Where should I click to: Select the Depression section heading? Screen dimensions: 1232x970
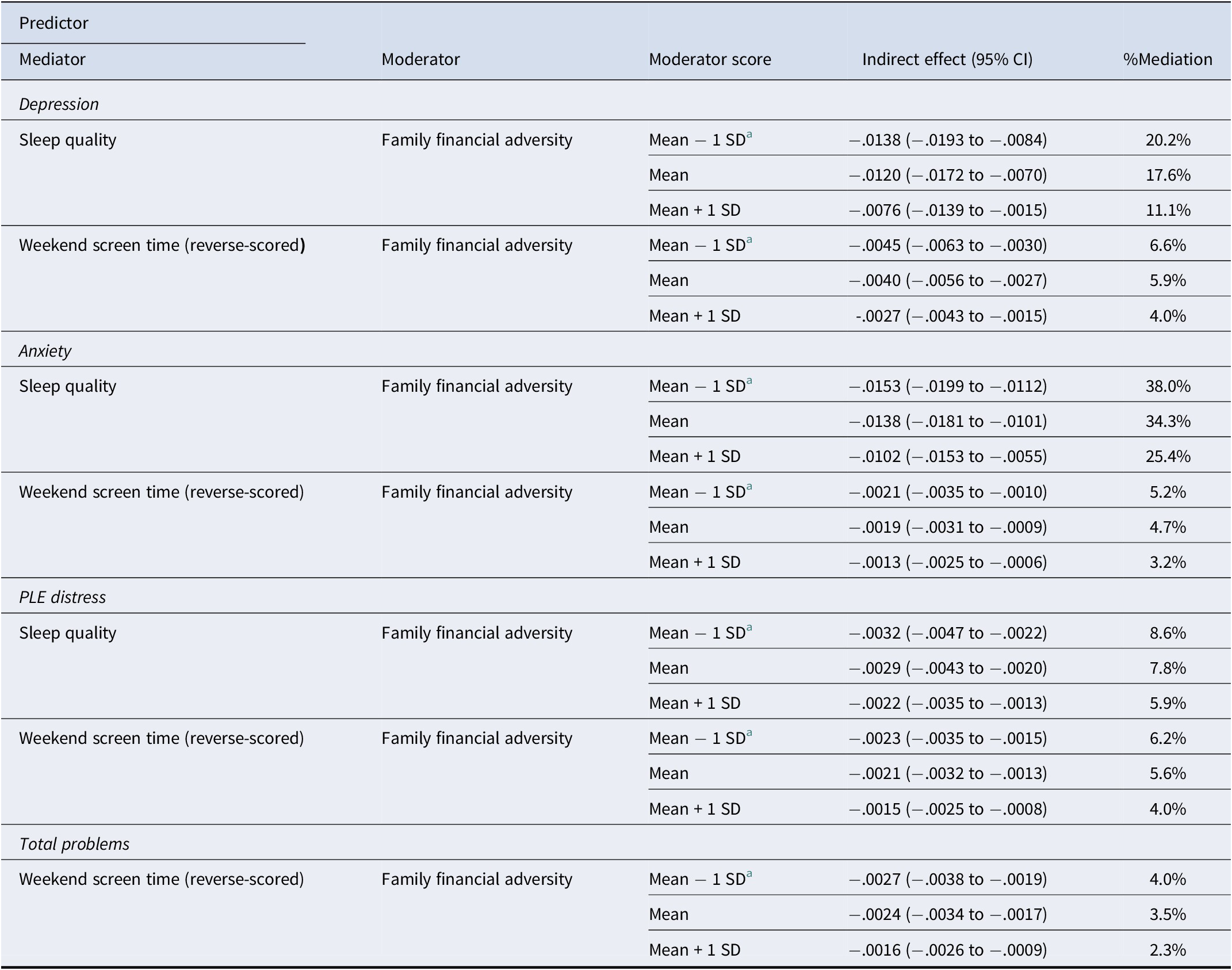tap(59, 104)
